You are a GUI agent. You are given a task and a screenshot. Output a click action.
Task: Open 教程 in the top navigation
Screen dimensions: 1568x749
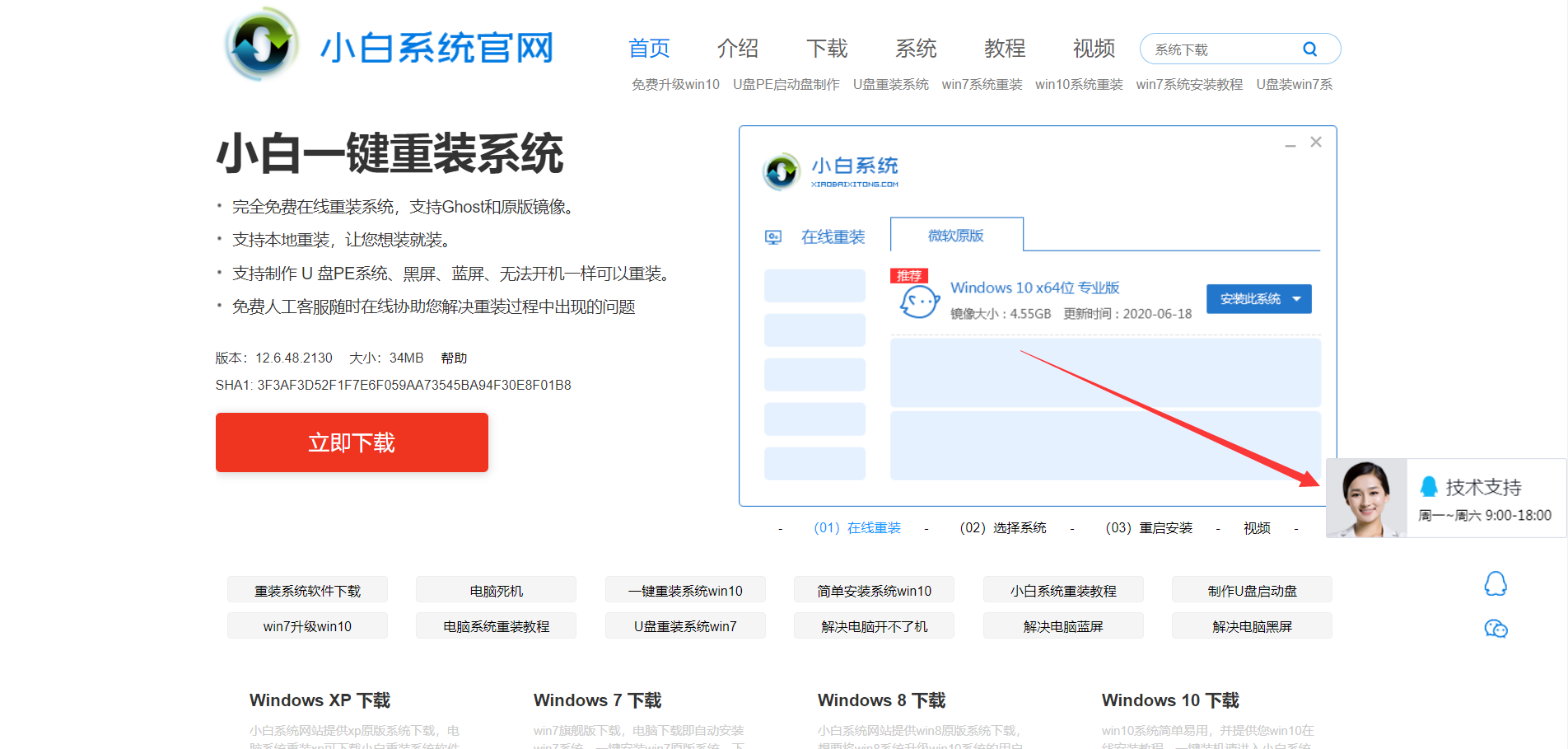1004,49
